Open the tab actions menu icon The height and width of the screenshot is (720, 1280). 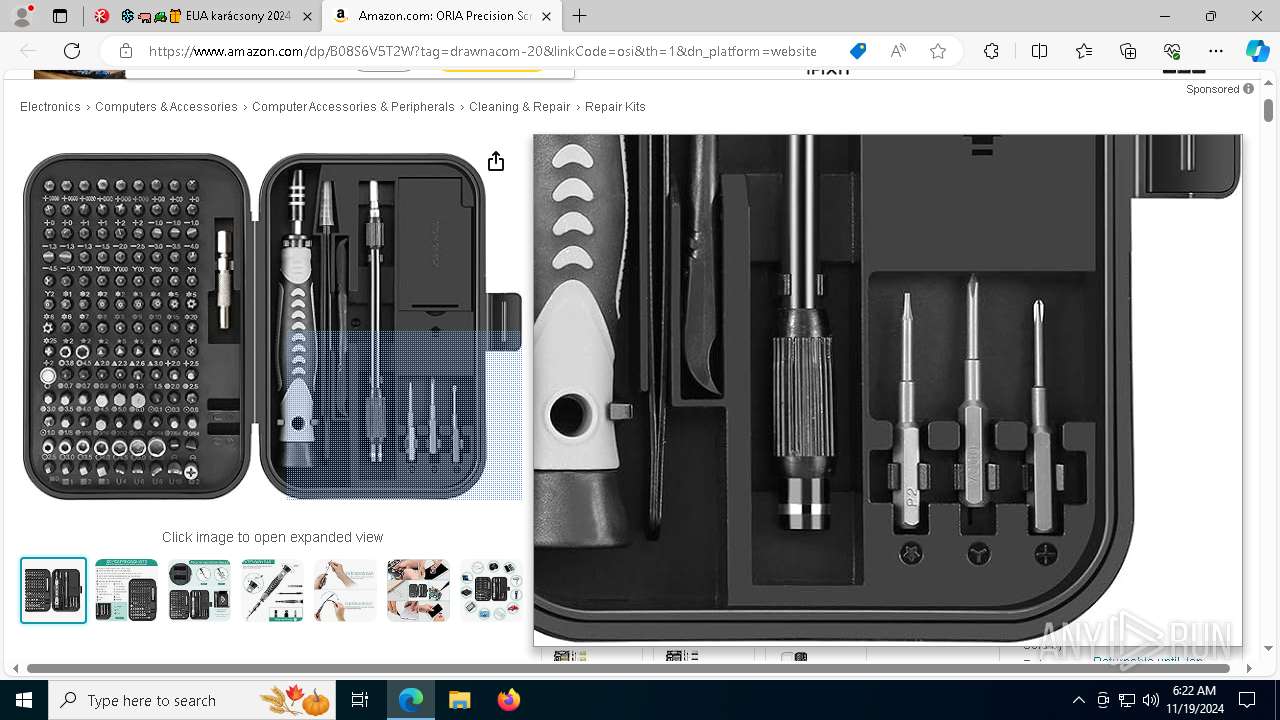tap(60, 16)
